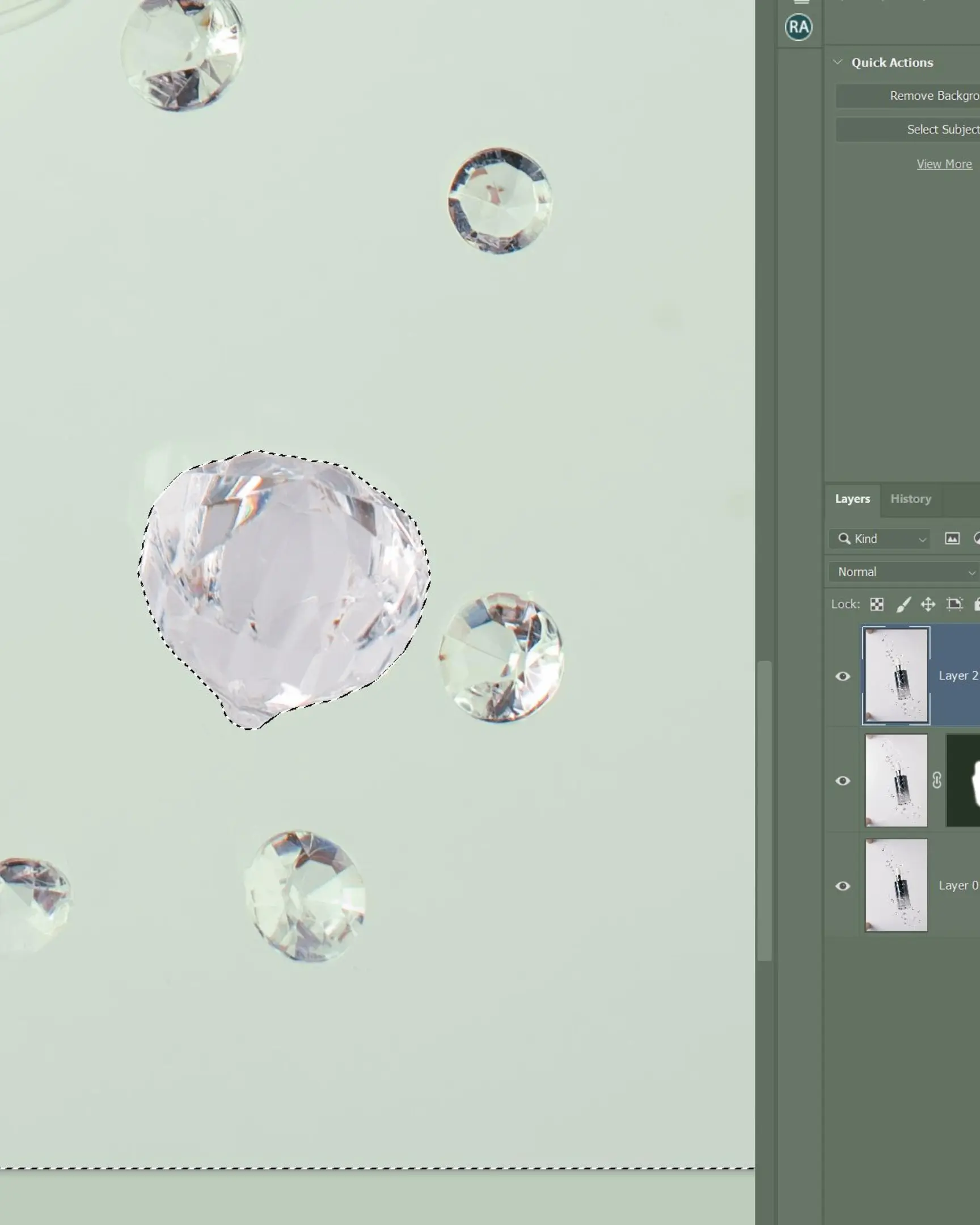Click the Filter for pixel layers icon
The image size is (980, 1225).
pyautogui.click(x=953, y=539)
